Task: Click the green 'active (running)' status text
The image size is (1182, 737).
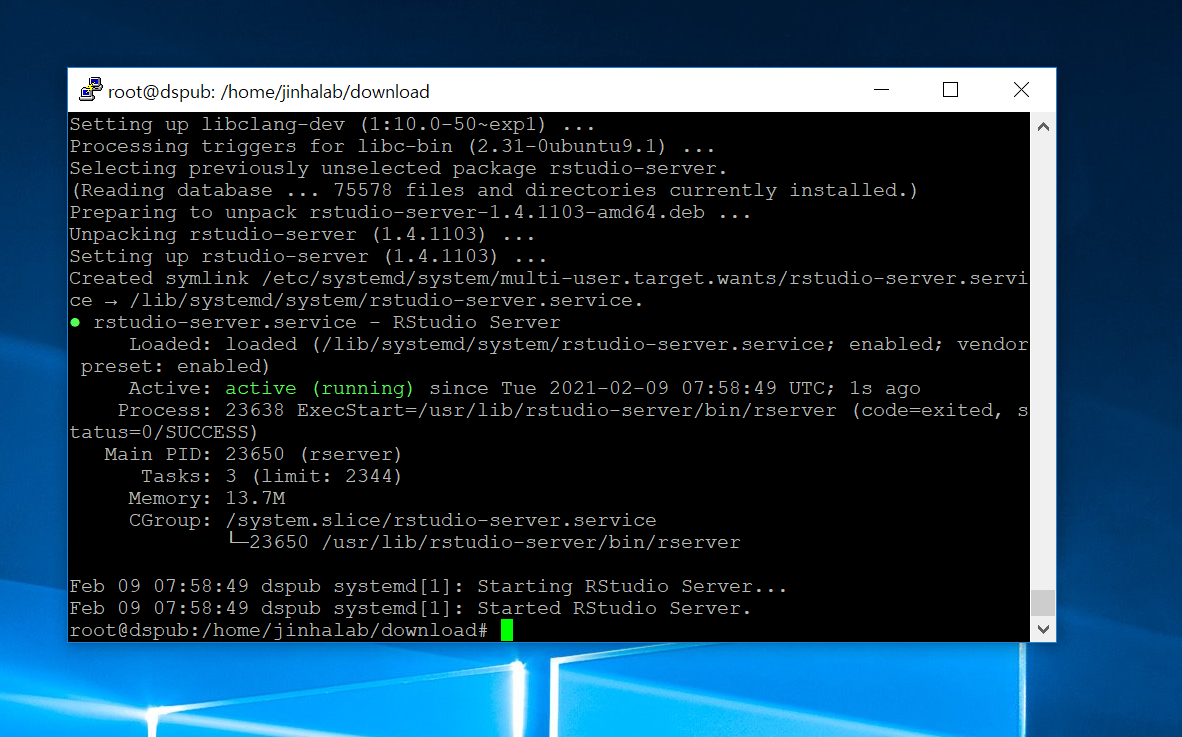Action: pyautogui.click(x=320, y=388)
